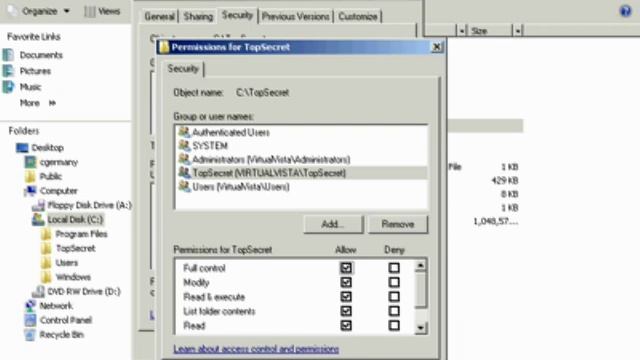
Task: Open the Security tab in properties dialog
Action: point(237,15)
